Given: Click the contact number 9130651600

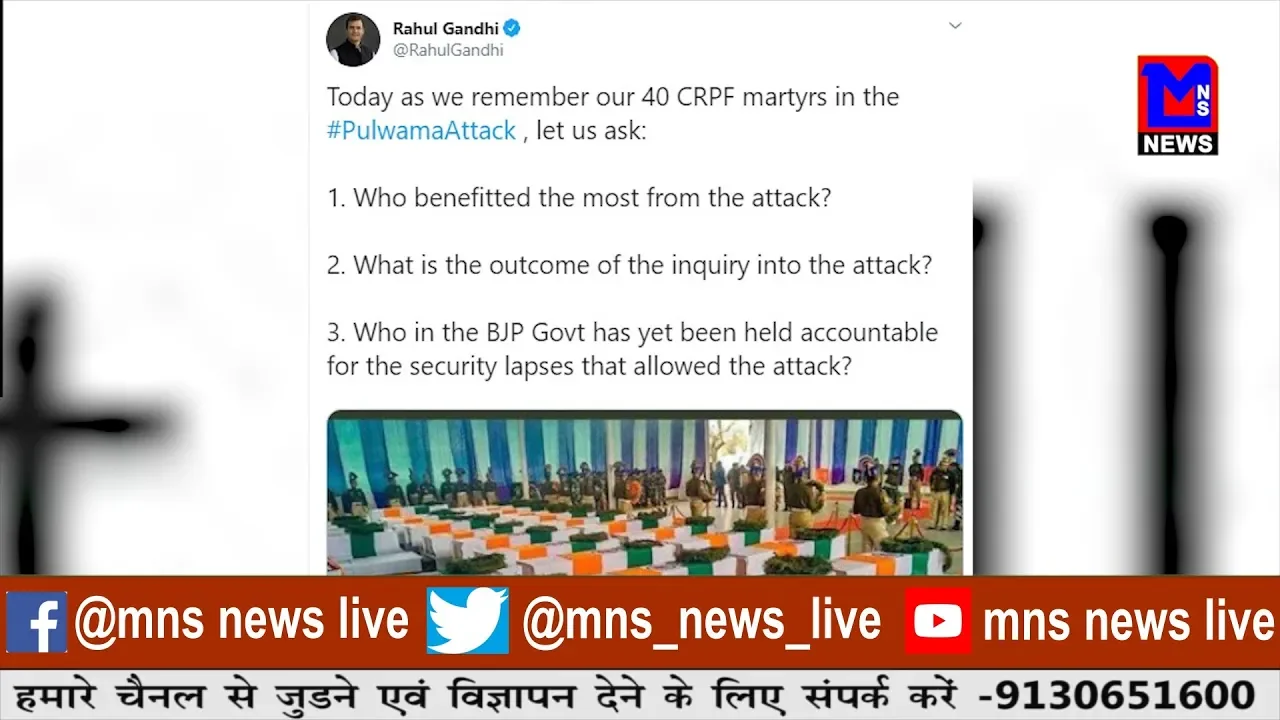Looking at the screenshot, I should pos(1116,694).
